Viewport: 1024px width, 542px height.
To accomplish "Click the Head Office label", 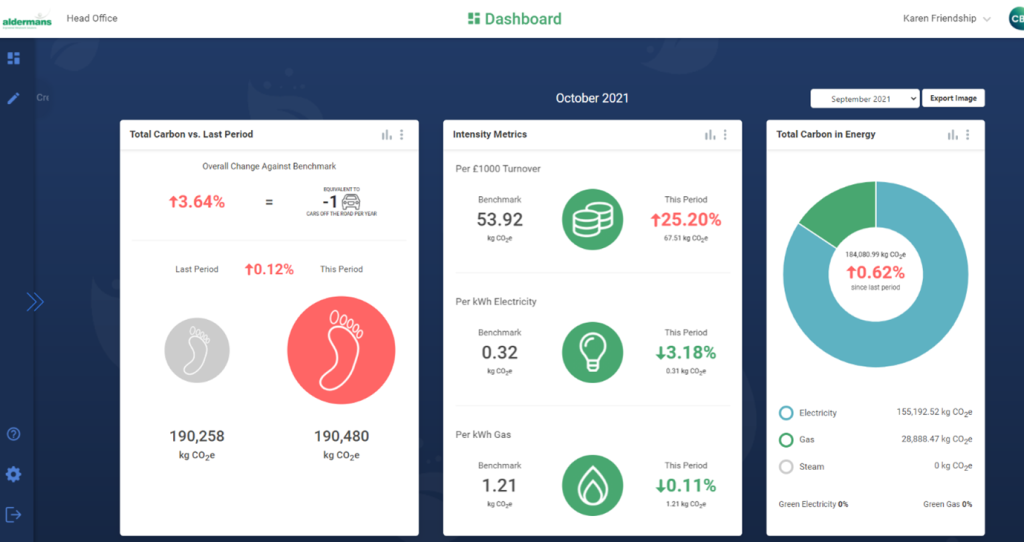I will [x=92, y=18].
